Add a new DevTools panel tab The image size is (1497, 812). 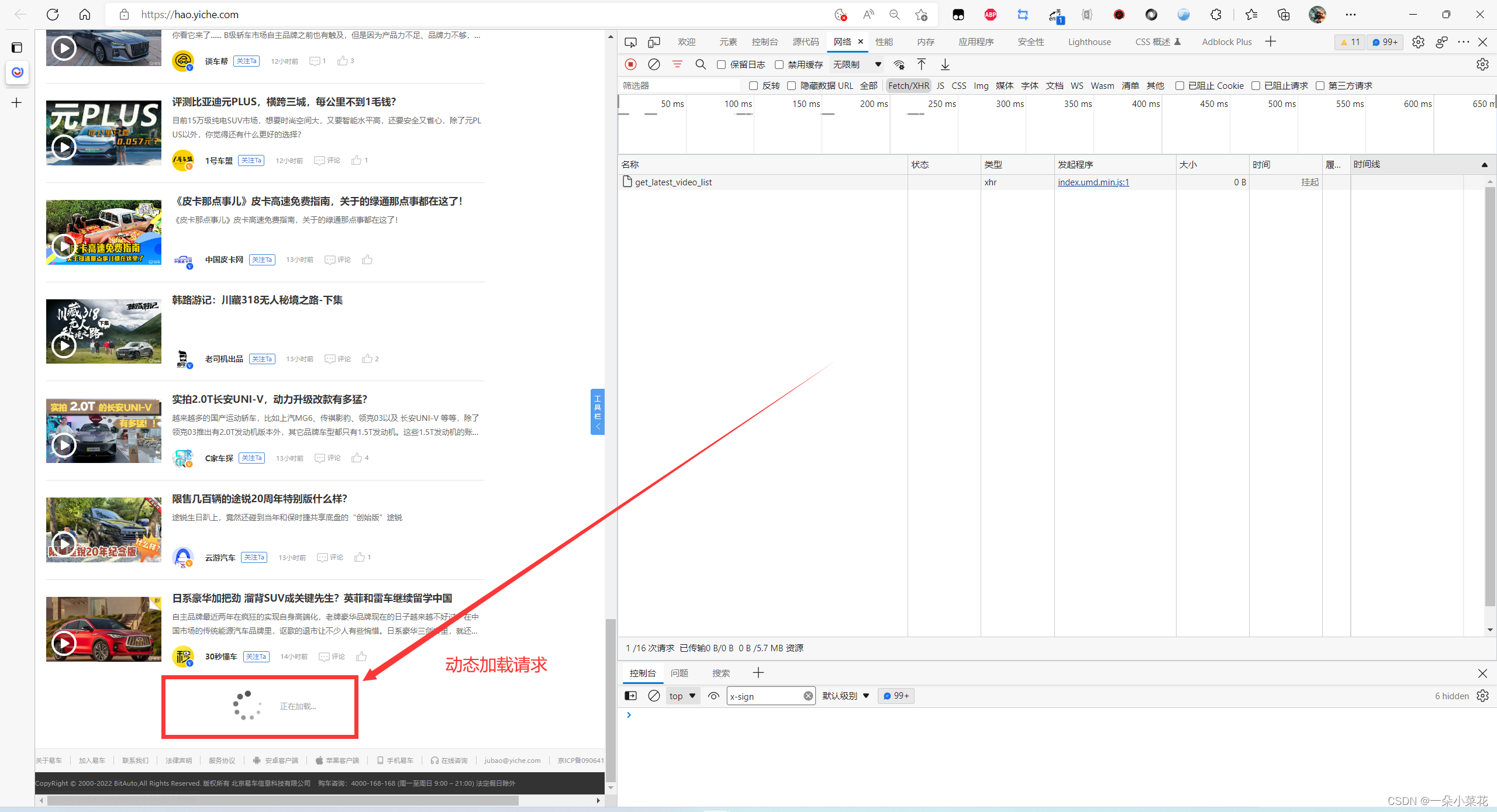point(1270,42)
